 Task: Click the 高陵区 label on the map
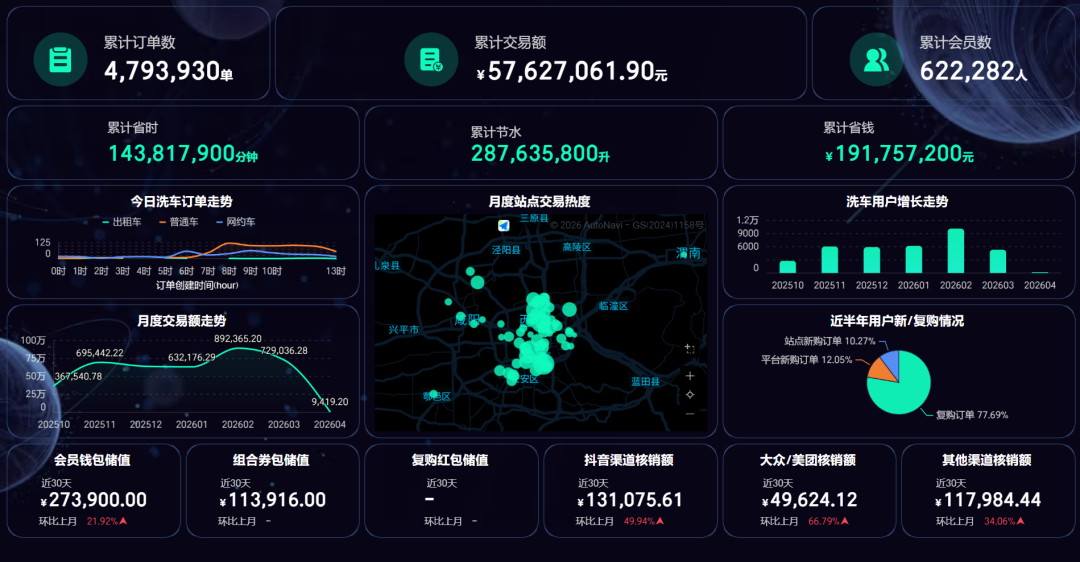tap(577, 247)
